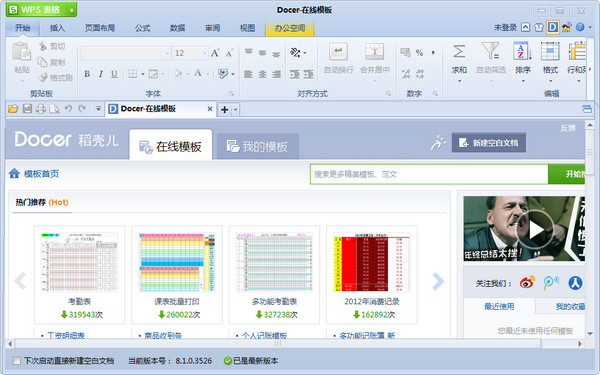The width and height of the screenshot is (600, 375).
Task: Click the percent style button
Action: click(419, 53)
